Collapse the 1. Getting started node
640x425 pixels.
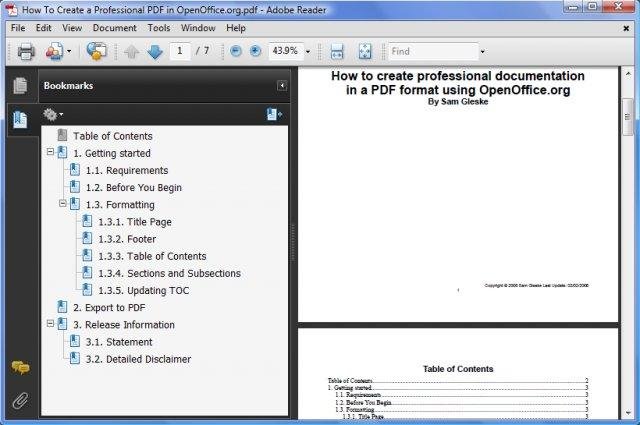click(x=50, y=152)
